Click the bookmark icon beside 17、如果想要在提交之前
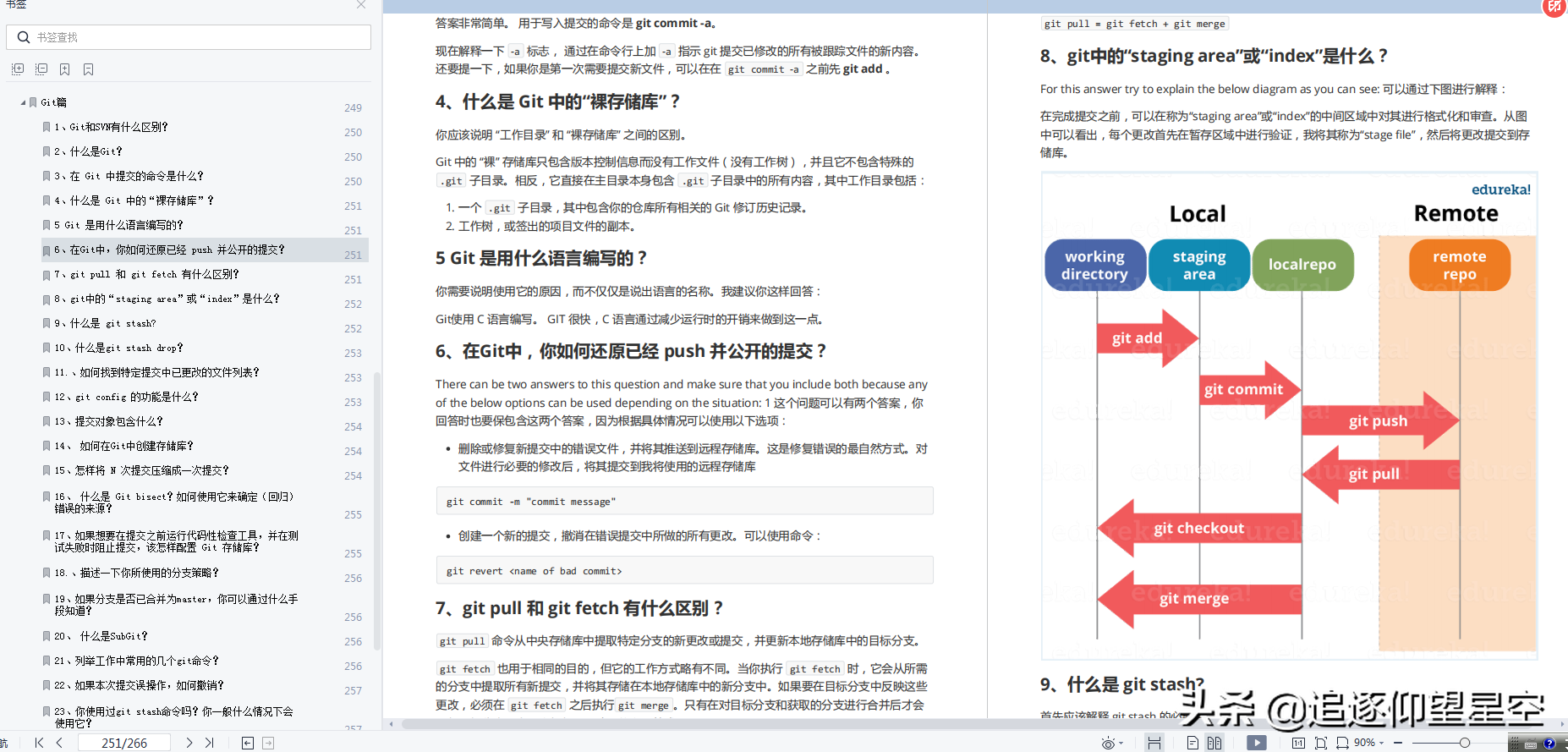The image size is (1568, 752). (47, 535)
